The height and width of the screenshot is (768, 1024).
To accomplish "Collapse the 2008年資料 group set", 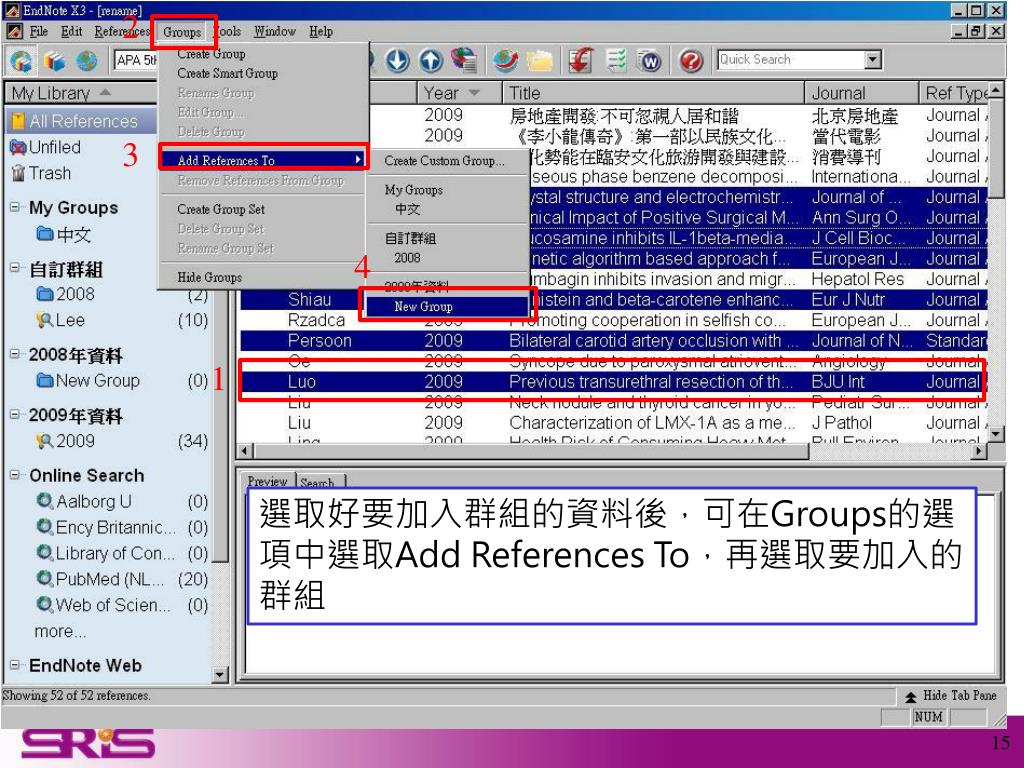I will pos(15,354).
